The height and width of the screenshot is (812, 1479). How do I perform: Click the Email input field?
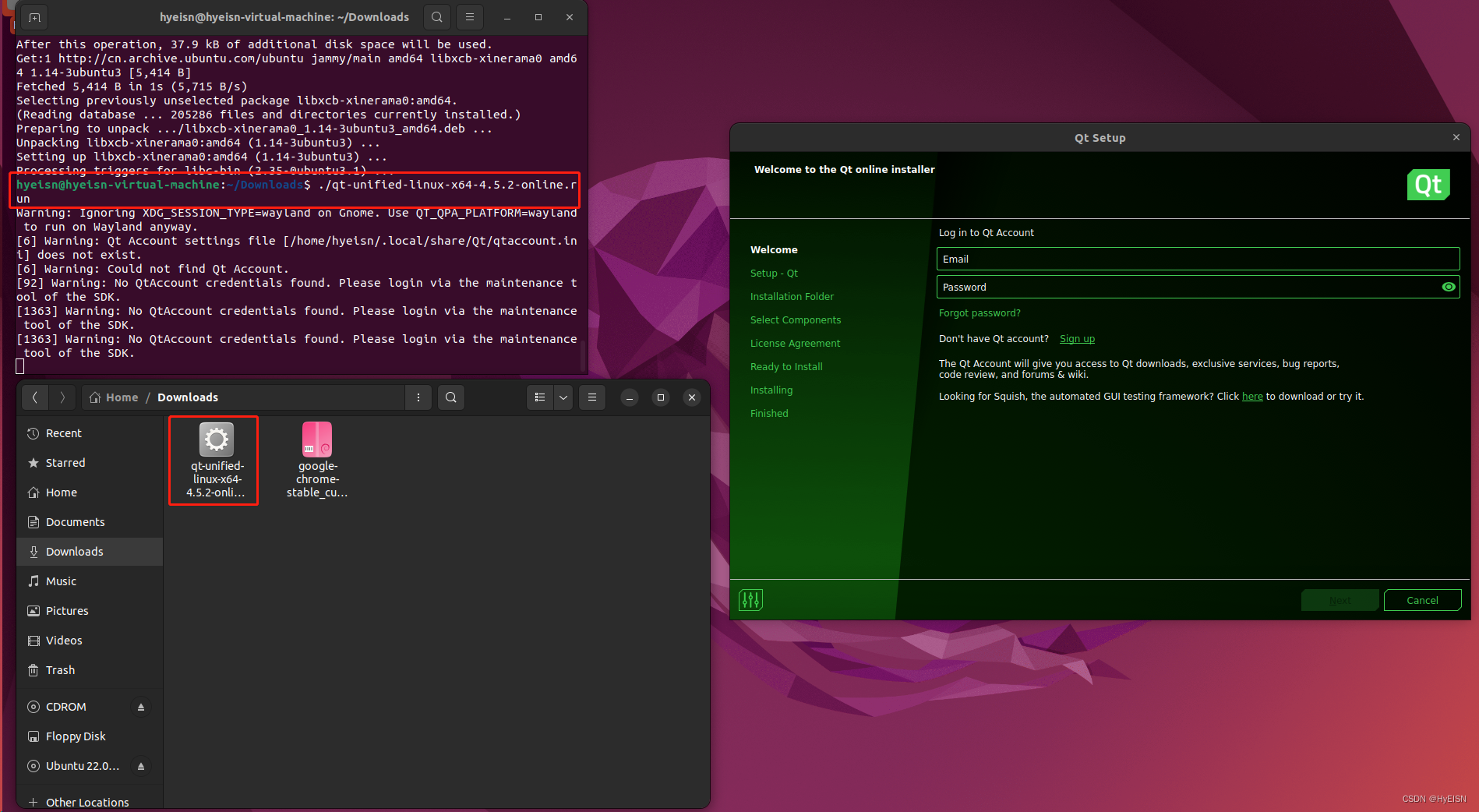pos(1197,258)
